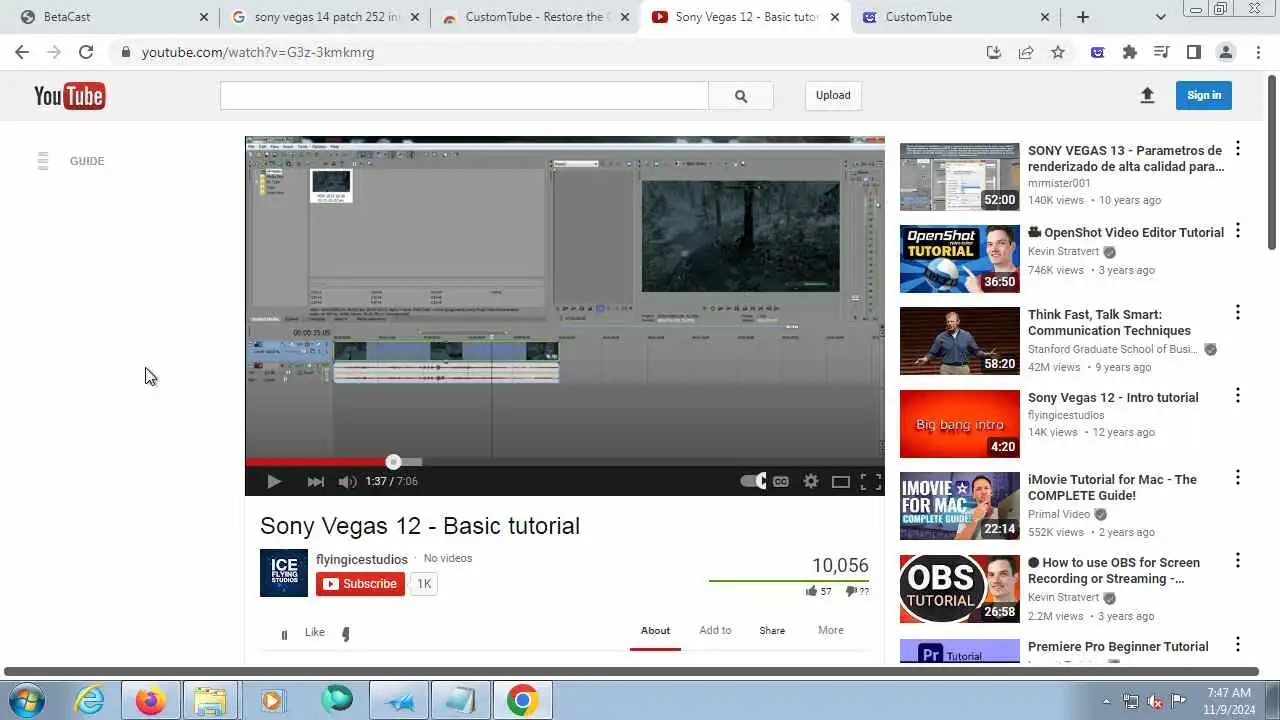The height and width of the screenshot is (720, 1280).
Task: Select the About tab
Action: coord(655,631)
